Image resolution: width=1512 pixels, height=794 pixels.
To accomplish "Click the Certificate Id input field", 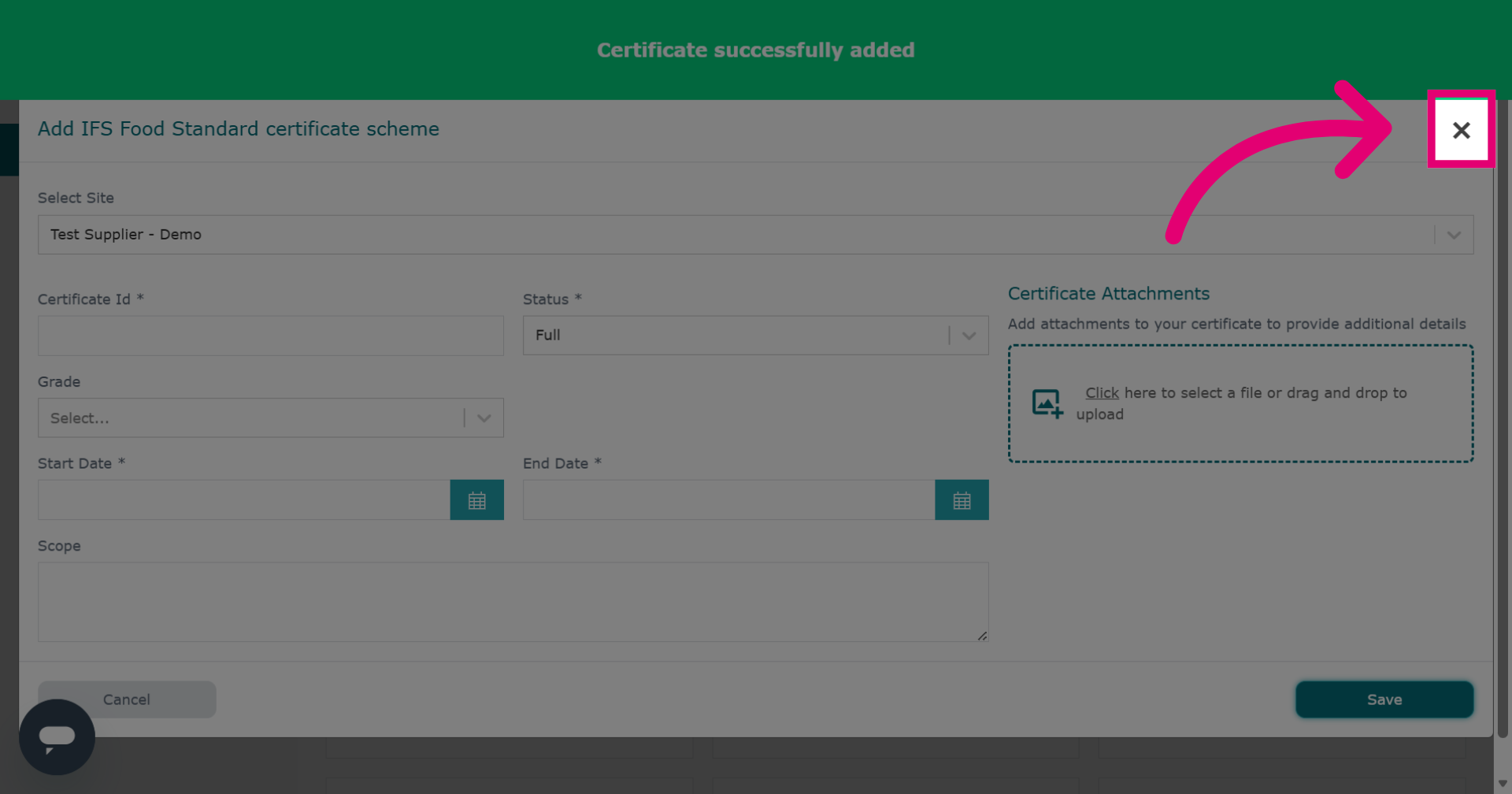I will (x=271, y=336).
